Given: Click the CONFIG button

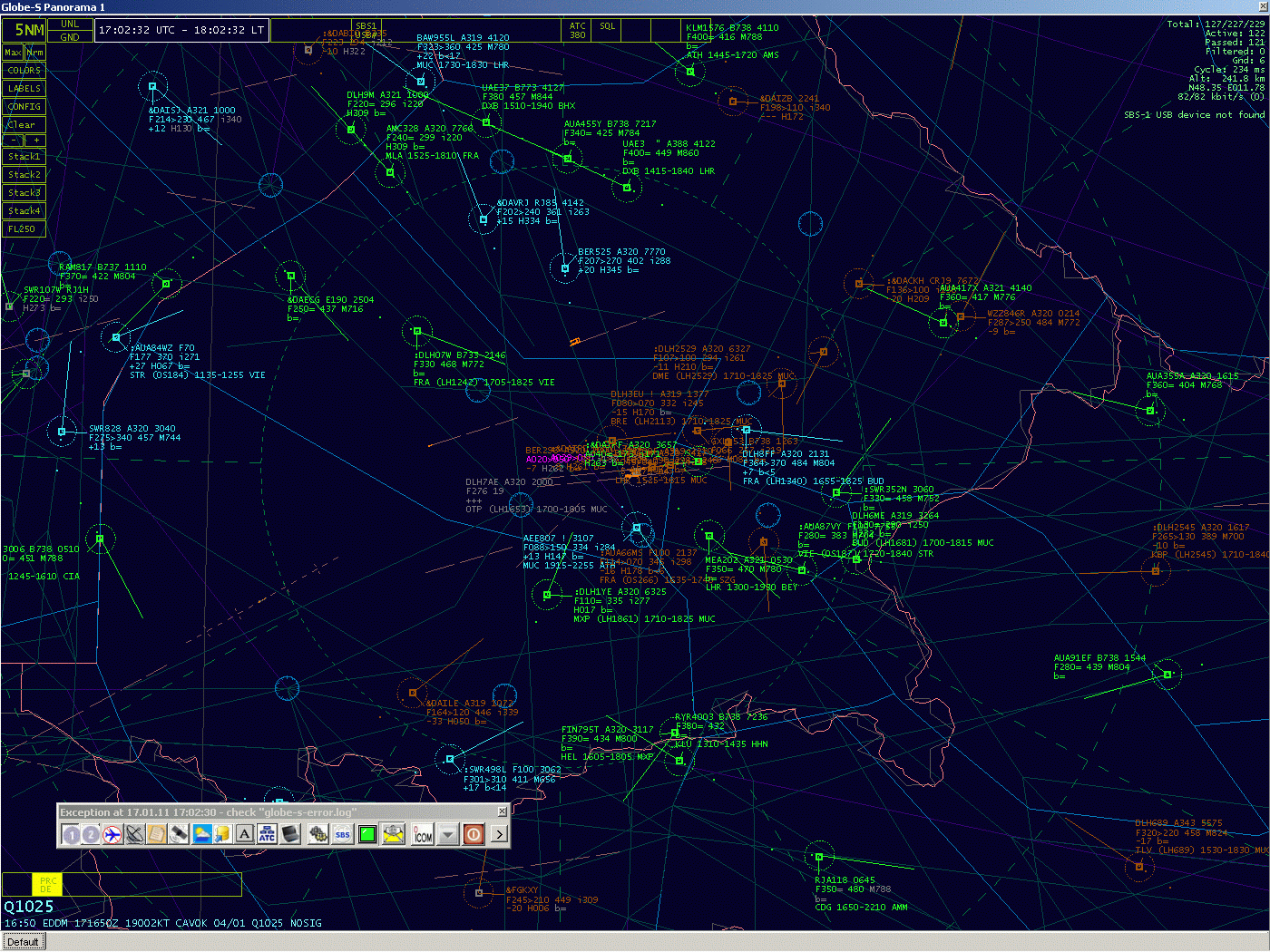Looking at the screenshot, I should (24, 107).
